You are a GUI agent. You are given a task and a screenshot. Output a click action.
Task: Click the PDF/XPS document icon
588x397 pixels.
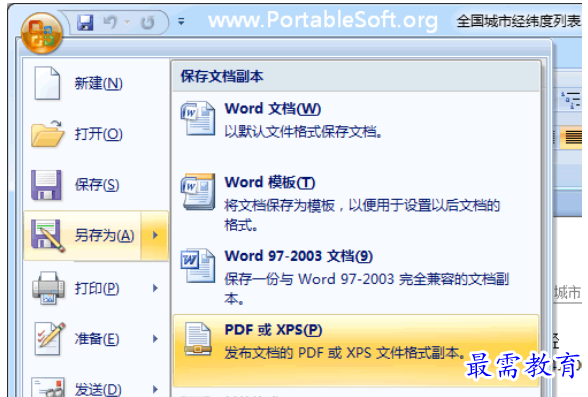point(198,339)
